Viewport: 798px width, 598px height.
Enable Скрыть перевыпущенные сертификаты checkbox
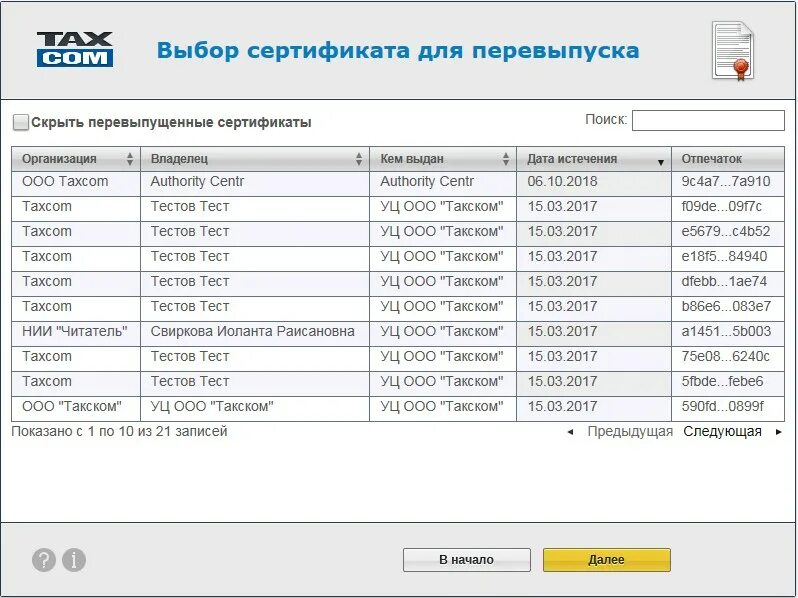20,122
